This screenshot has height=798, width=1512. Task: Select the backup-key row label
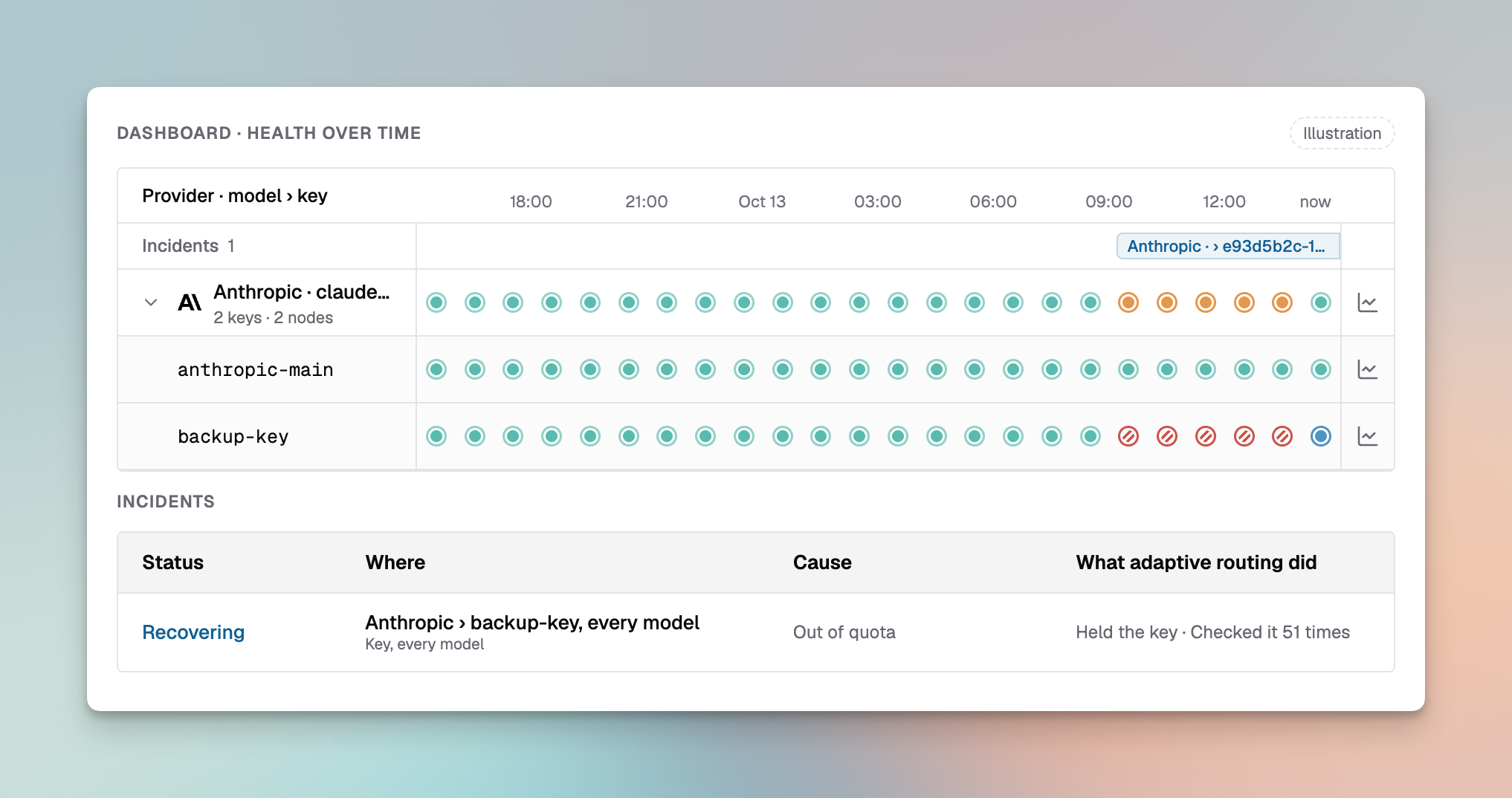click(233, 436)
